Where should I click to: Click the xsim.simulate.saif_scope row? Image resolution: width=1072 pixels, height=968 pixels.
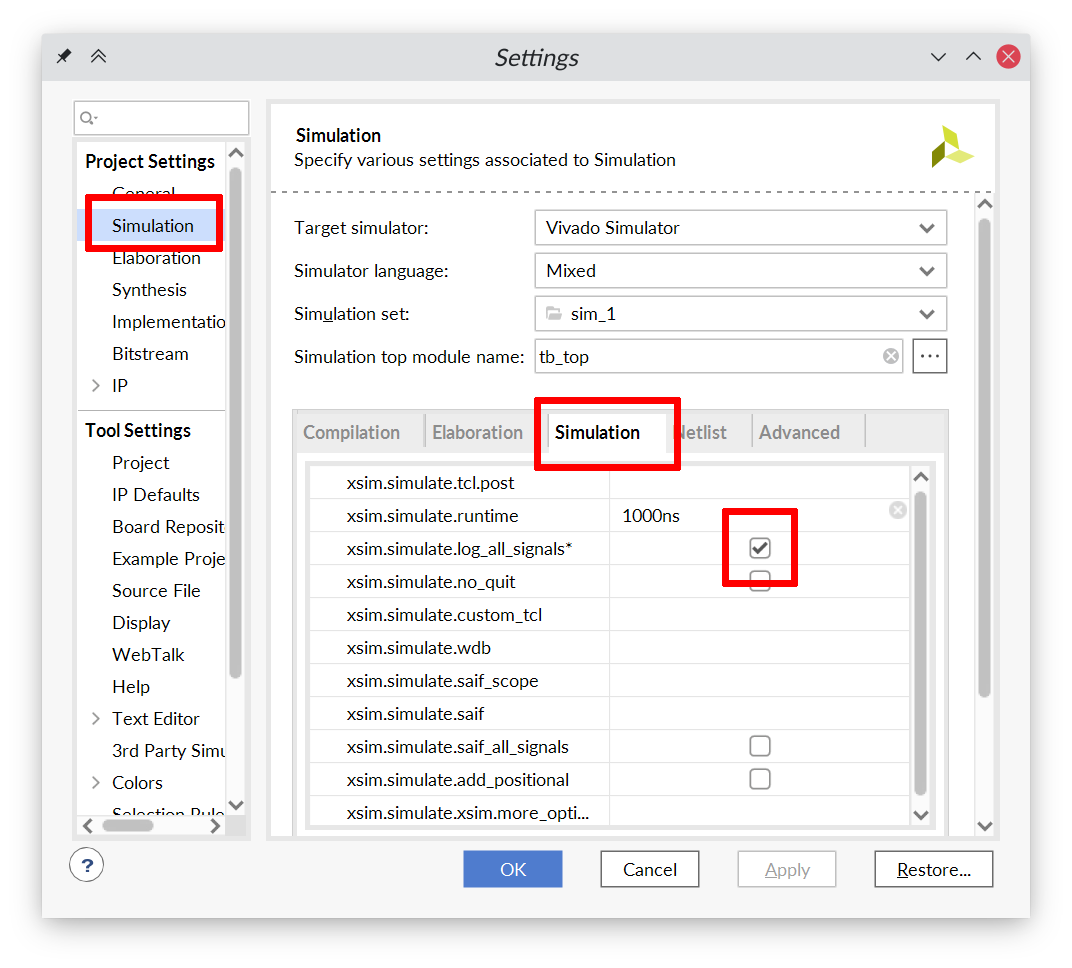(x=610, y=681)
